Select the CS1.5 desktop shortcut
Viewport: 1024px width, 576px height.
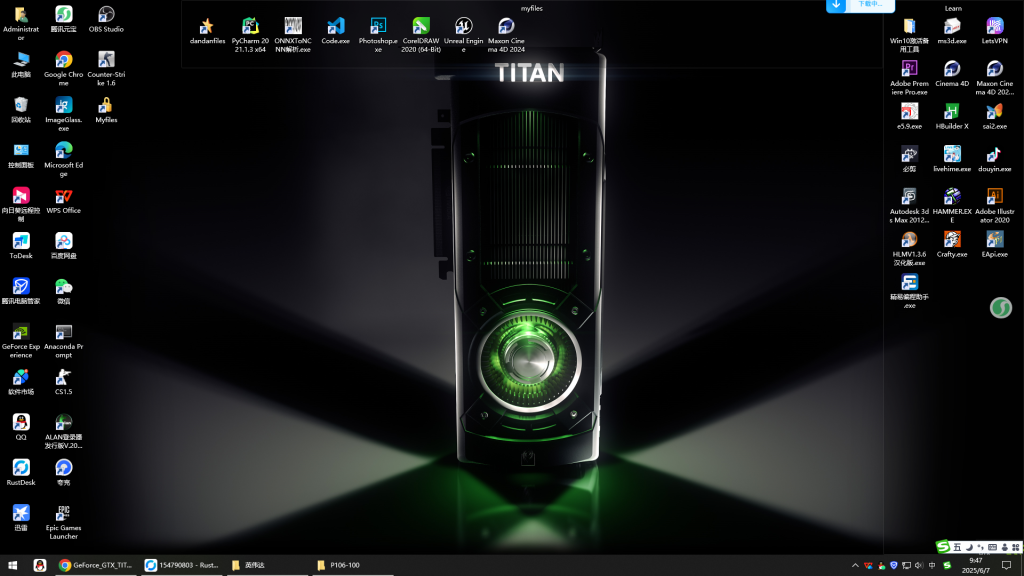pyautogui.click(x=63, y=381)
